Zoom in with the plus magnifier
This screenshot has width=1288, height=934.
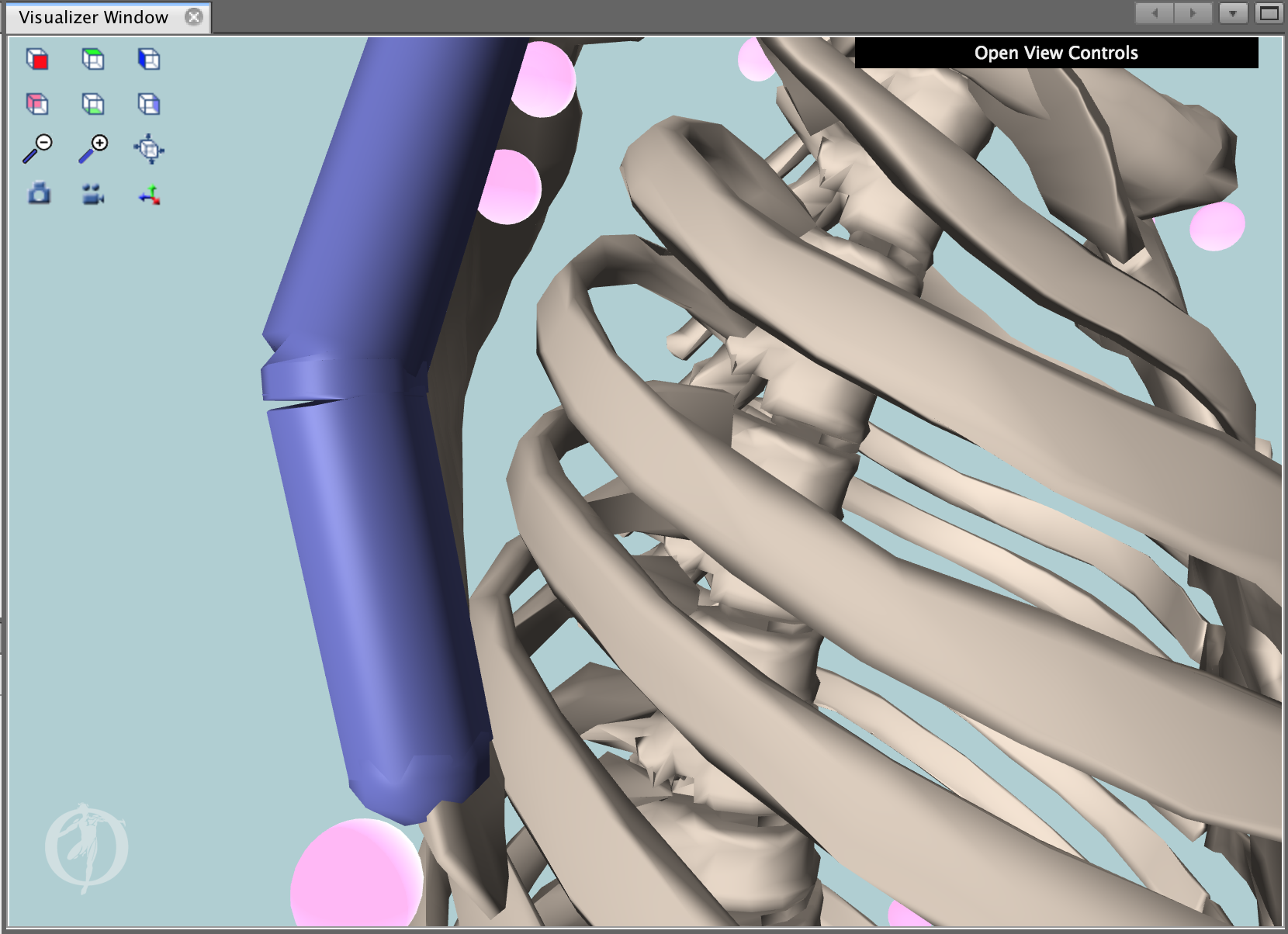pos(92,147)
